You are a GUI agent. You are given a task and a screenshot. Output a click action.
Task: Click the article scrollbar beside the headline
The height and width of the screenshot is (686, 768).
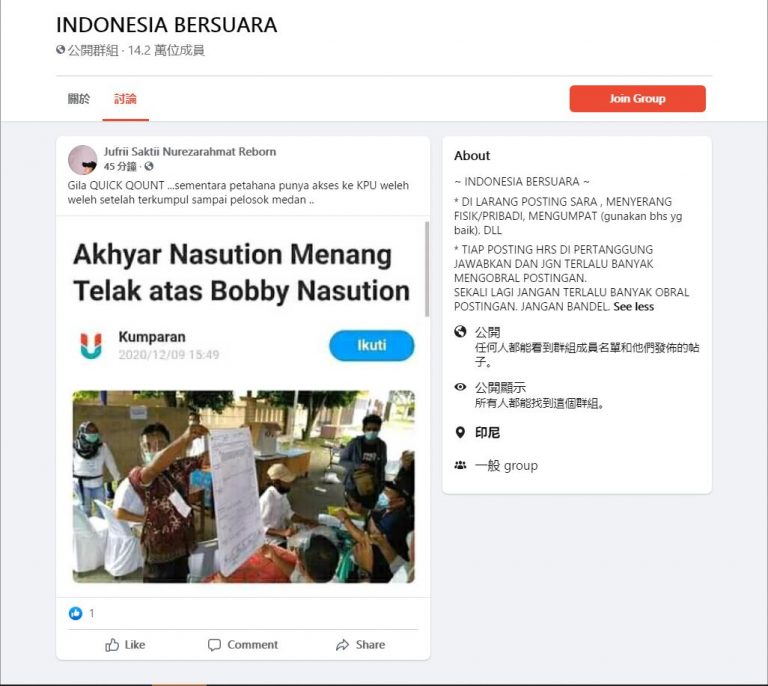(427, 269)
